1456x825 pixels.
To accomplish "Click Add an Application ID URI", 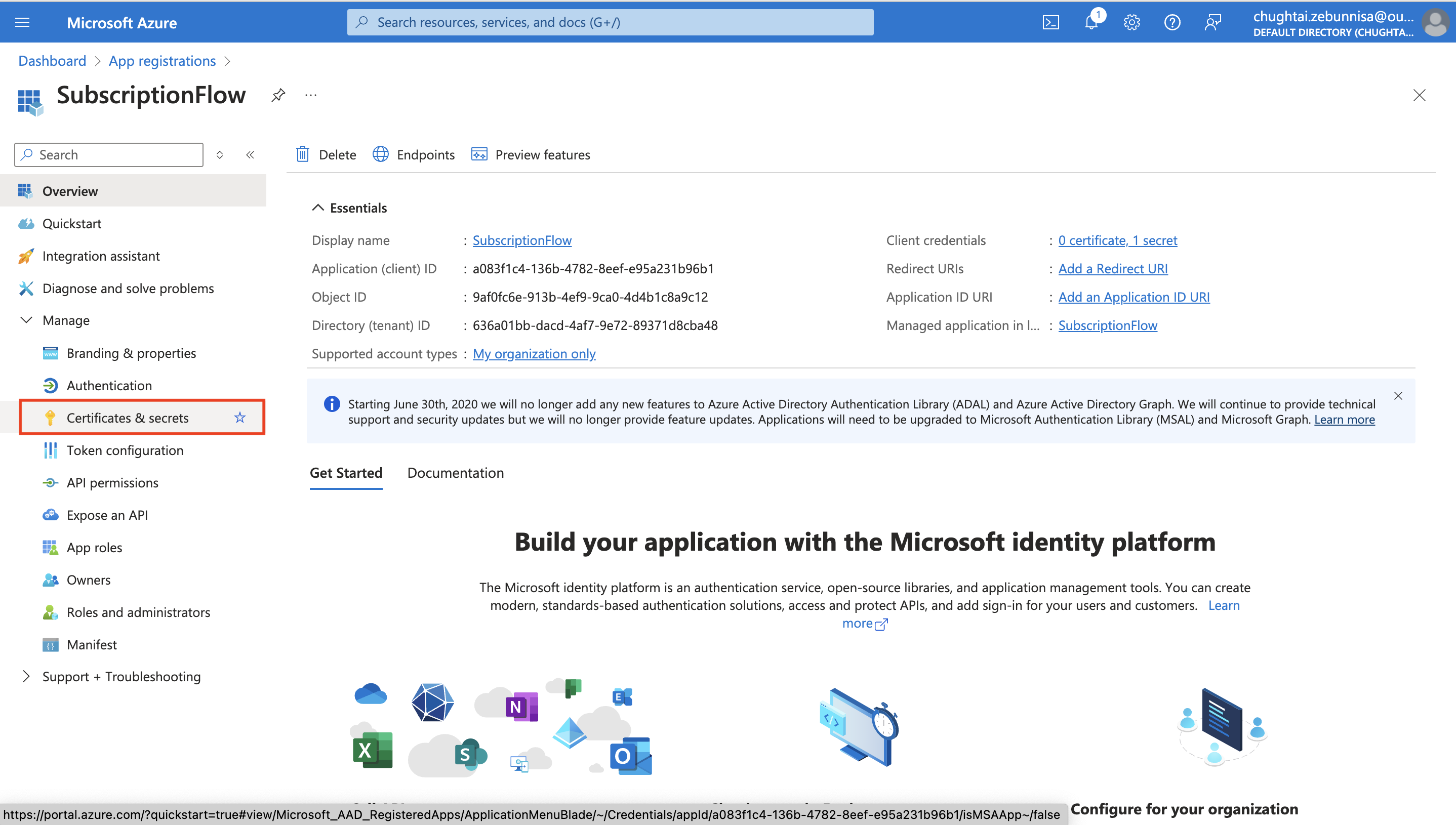I will pyautogui.click(x=1134, y=297).
